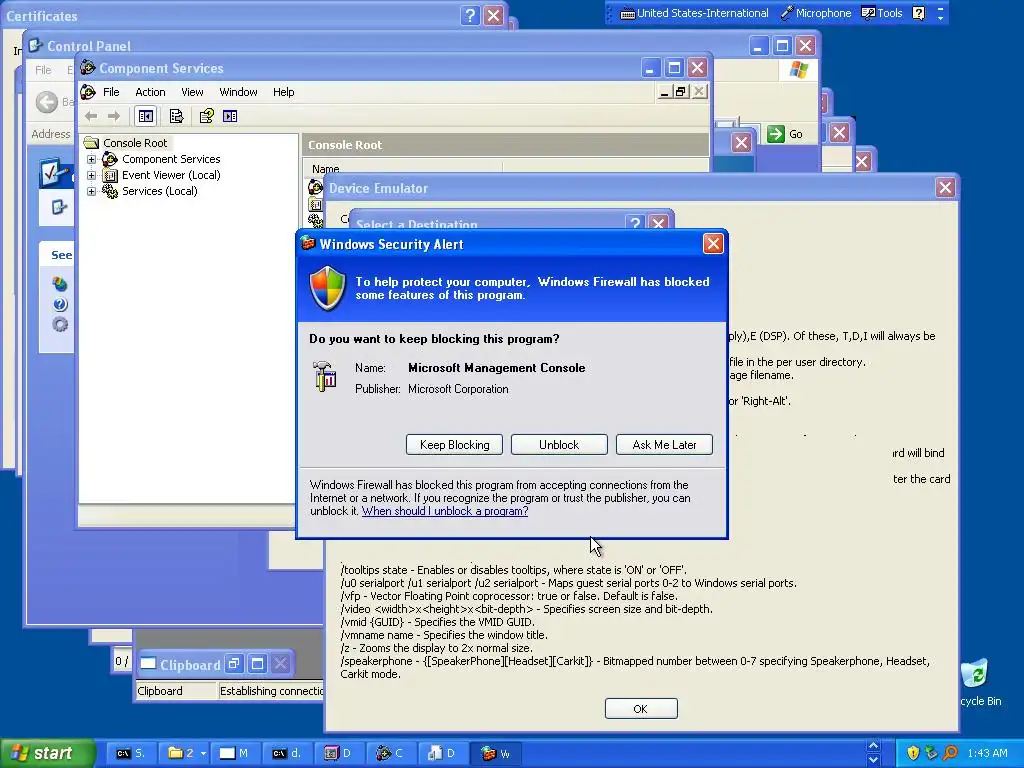Screen dimensions: 1024x768
Task: Click the Start button
Action: [x=47, y=753]
